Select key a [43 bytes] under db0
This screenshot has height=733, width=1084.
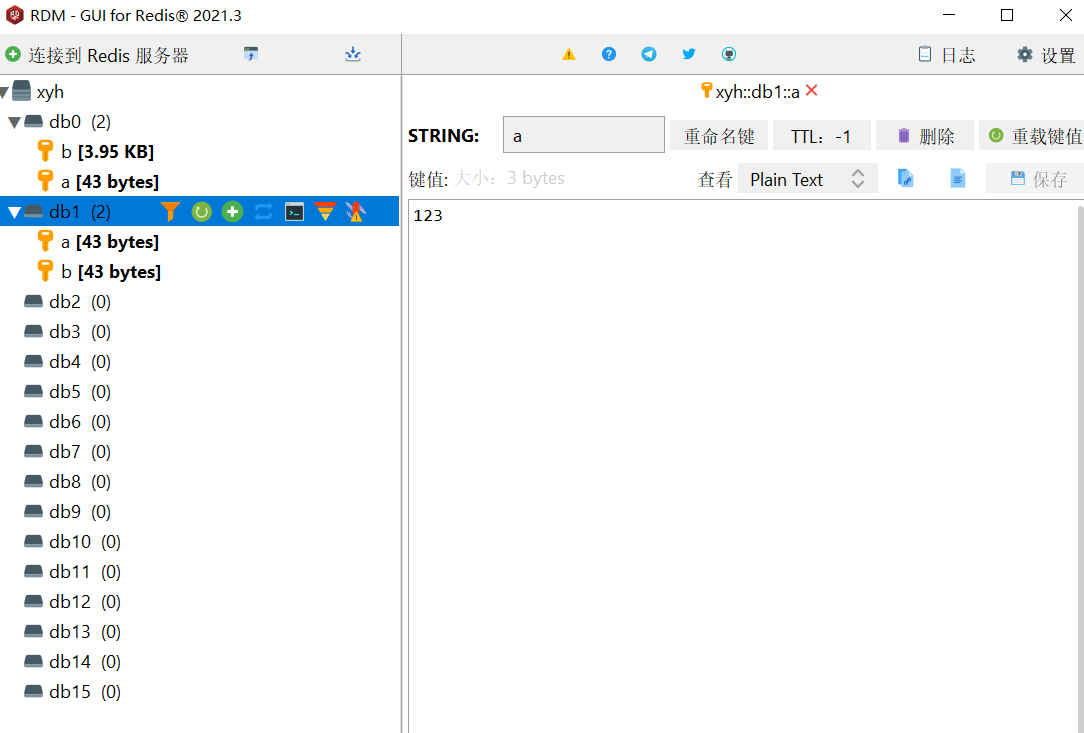[x=110, y=182]
